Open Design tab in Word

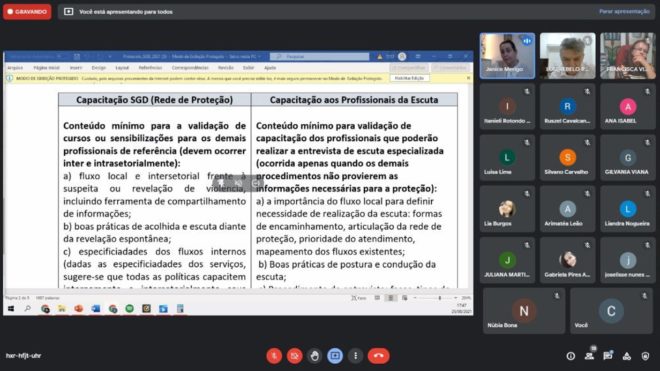click(99, 67)
